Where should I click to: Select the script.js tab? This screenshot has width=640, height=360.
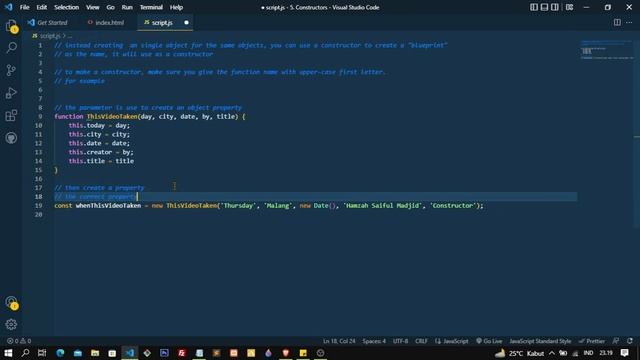pos(162,23)
